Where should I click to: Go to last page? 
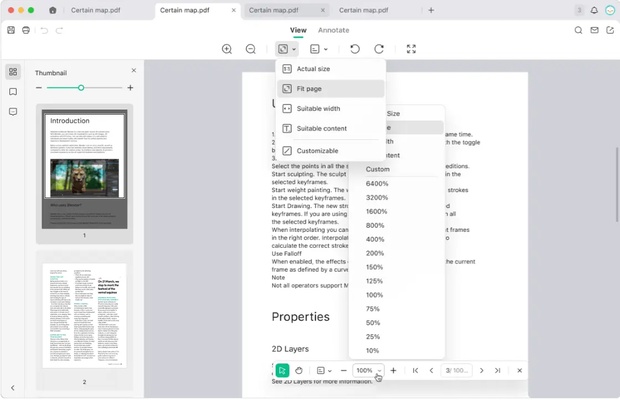tap(497, 370)
